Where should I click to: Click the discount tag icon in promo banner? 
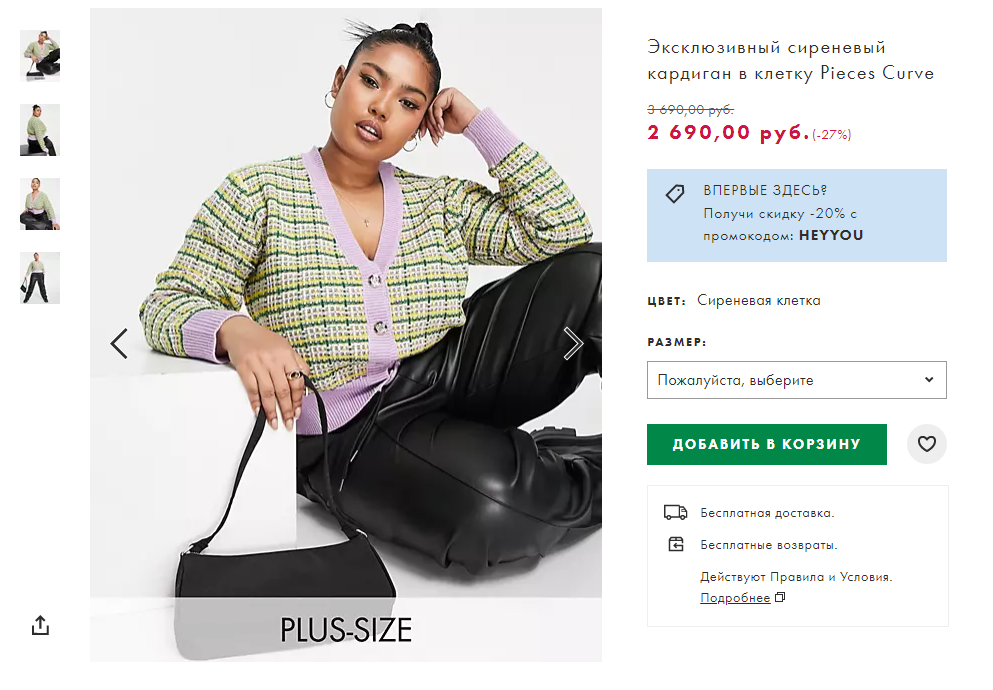[675, 194]
